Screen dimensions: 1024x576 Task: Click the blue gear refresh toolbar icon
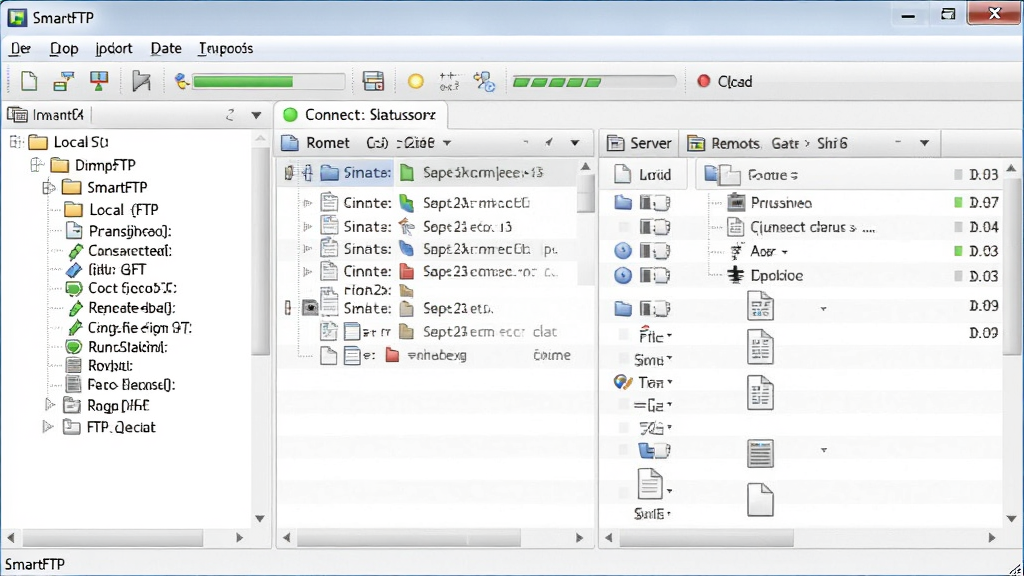coord(485,82)
